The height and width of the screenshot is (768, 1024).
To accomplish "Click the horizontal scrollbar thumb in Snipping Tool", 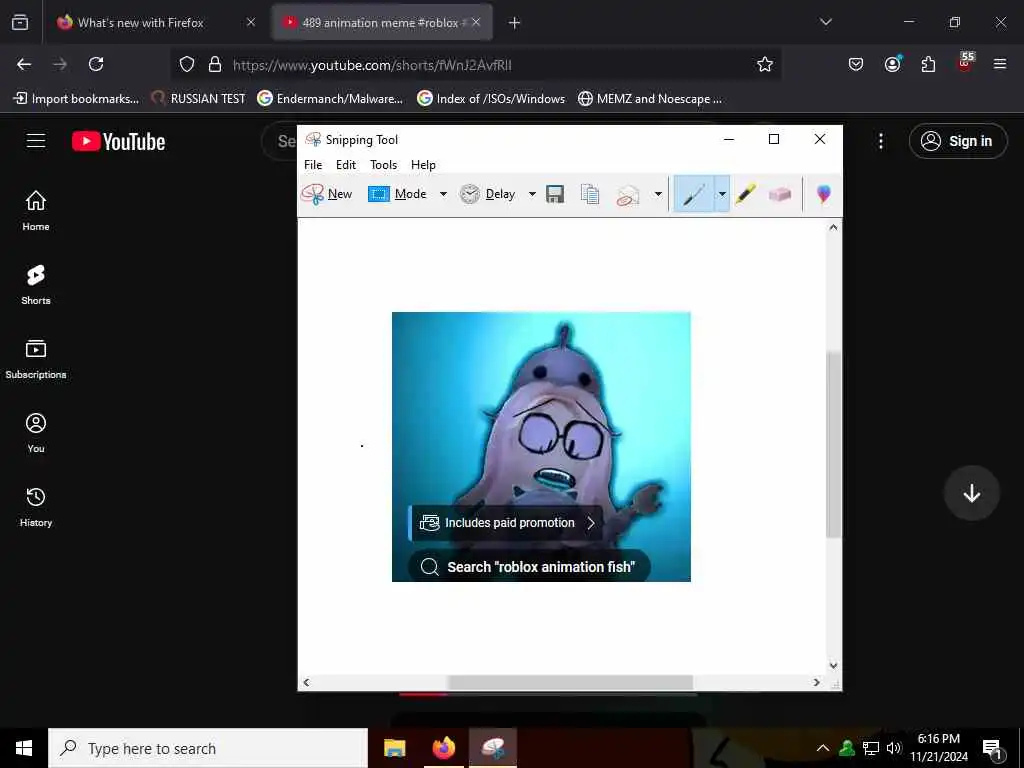I will tap(570, 682).
